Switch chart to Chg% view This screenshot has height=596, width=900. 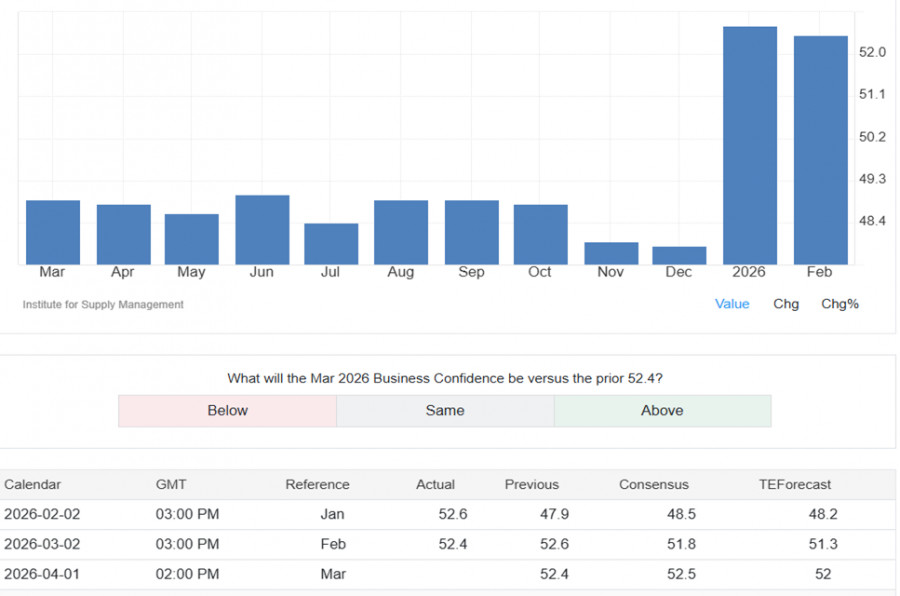coord(840,304)
